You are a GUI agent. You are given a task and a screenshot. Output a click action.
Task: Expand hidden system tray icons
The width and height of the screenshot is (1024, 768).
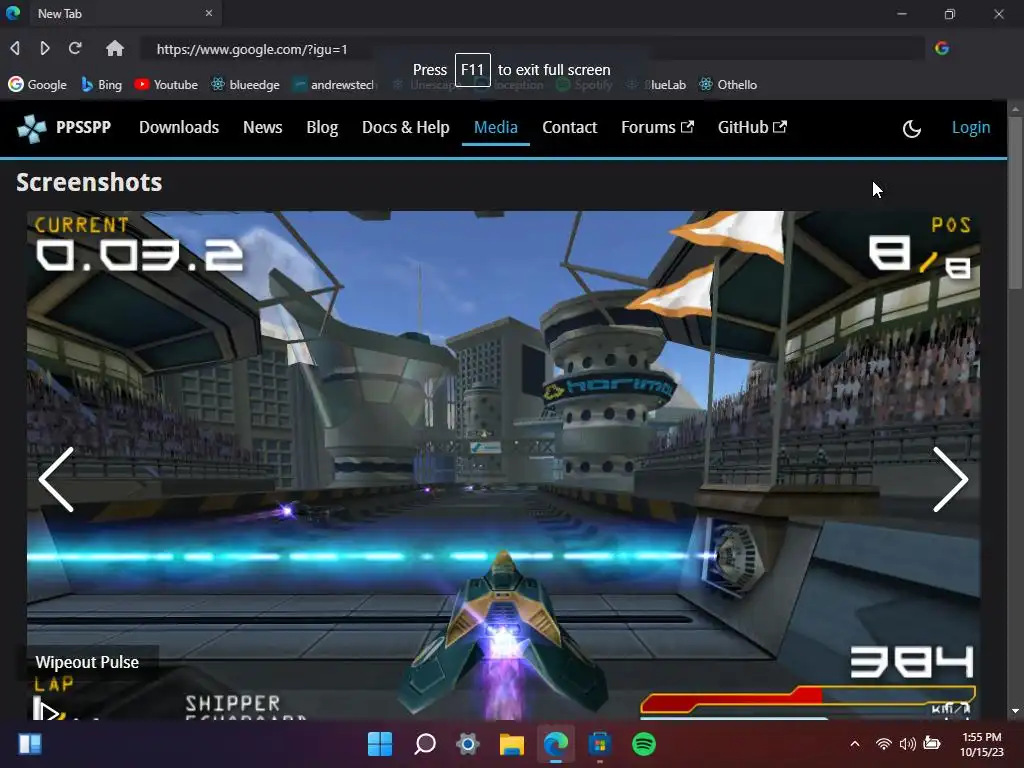tap(854, 744)
